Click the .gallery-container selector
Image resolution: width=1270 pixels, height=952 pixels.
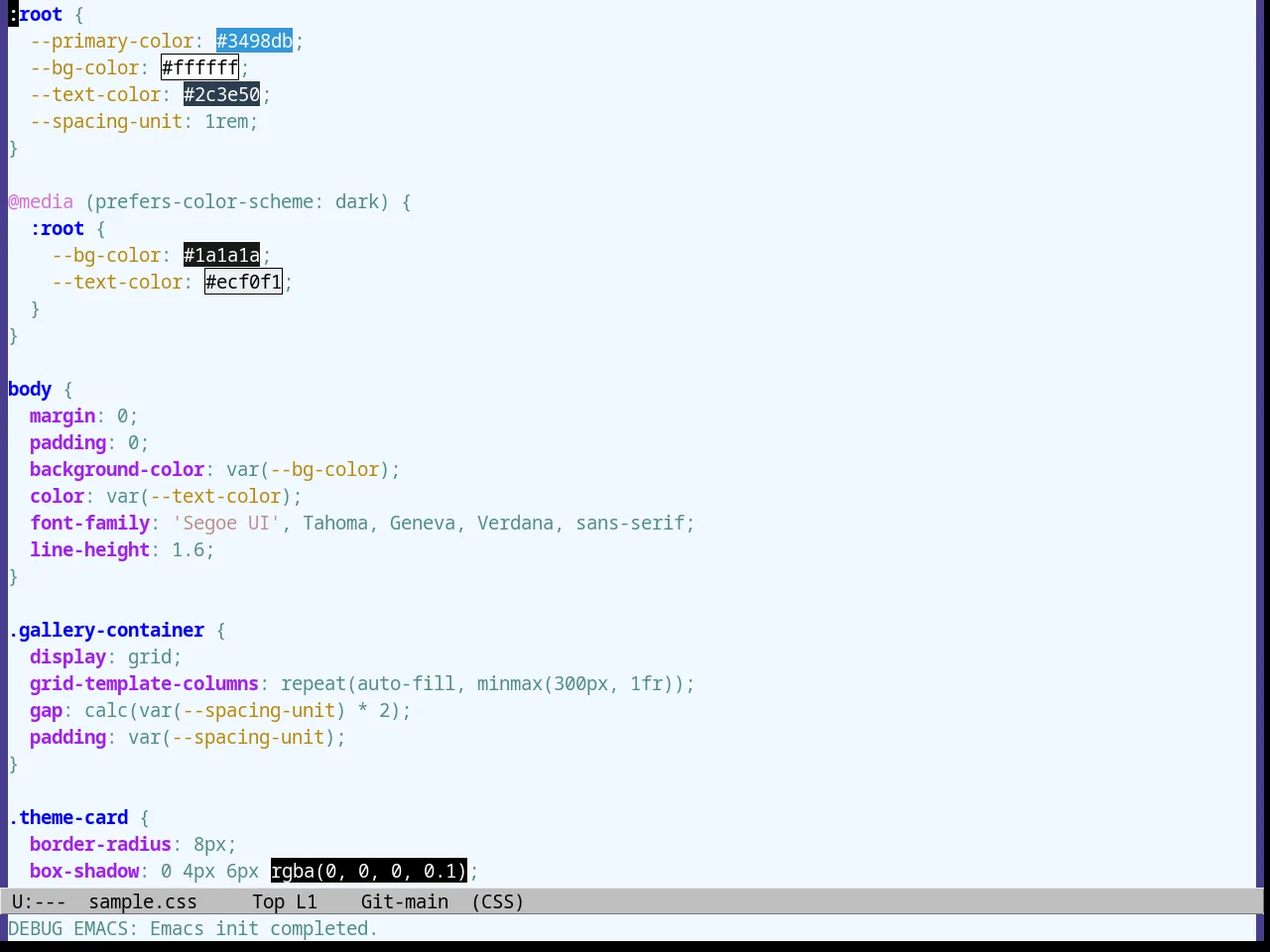click(106, 630)
